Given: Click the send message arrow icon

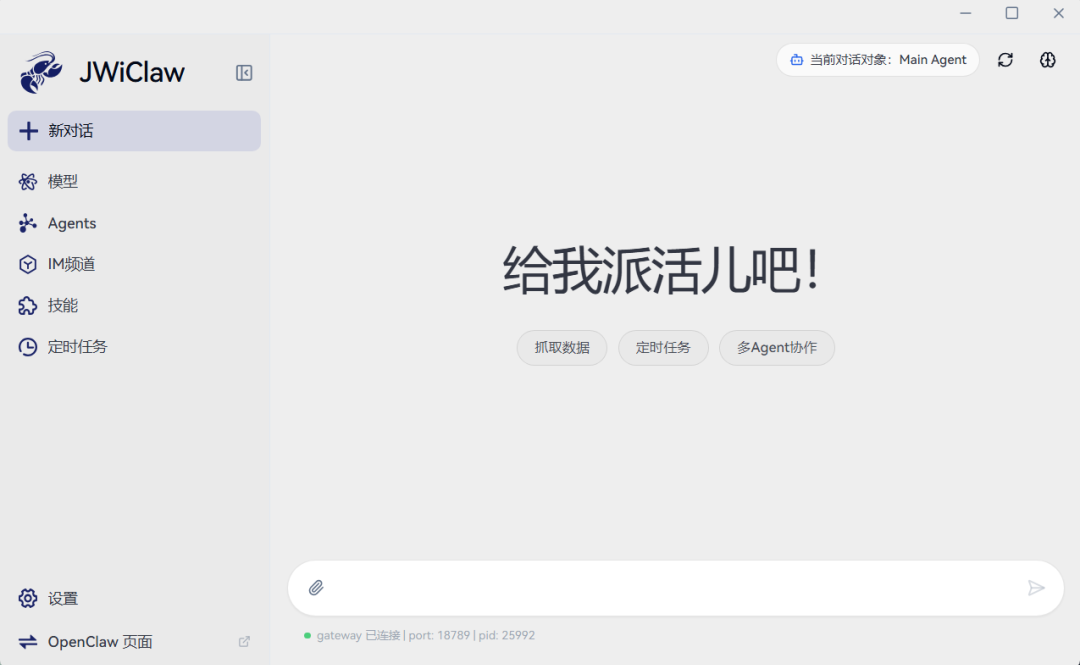Looking at the screenshot, I should [x=1036, y=587].
